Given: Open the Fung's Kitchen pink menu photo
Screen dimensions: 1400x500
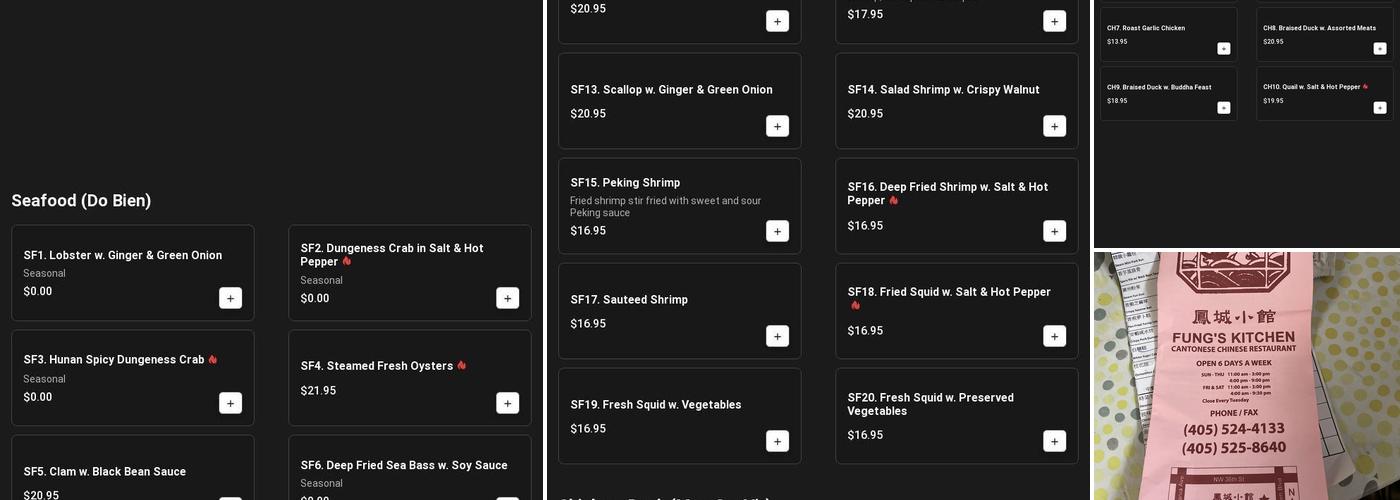Looking at the screenshot, I should [1246, 376].
